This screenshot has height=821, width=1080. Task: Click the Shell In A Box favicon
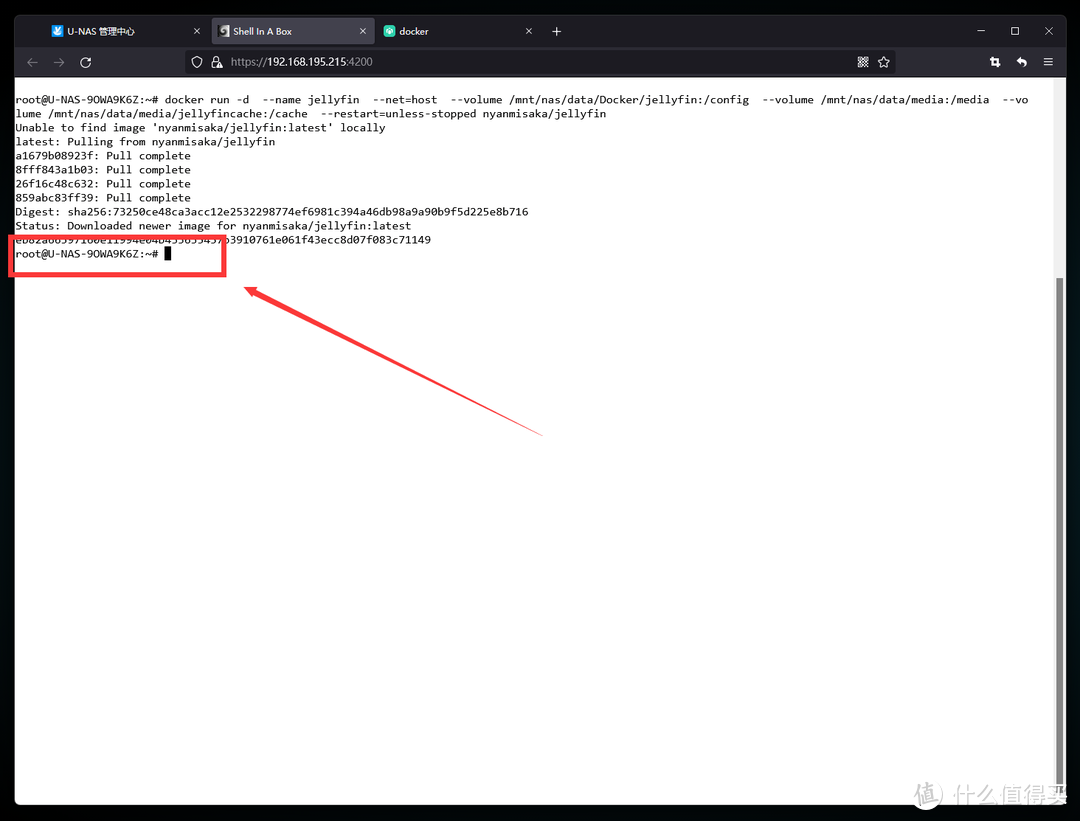pos(224,31)
